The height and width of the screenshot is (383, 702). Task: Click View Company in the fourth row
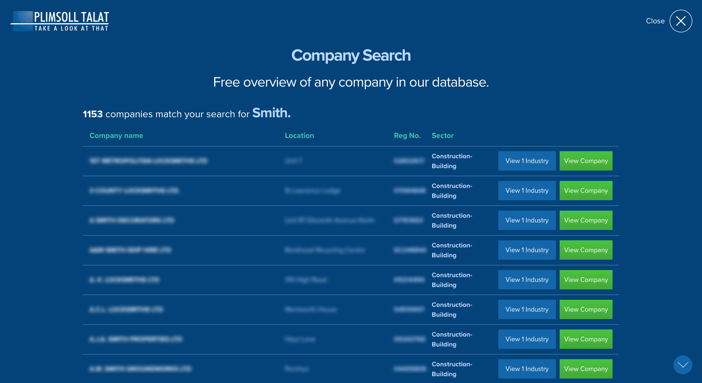(x=586, y=250)
